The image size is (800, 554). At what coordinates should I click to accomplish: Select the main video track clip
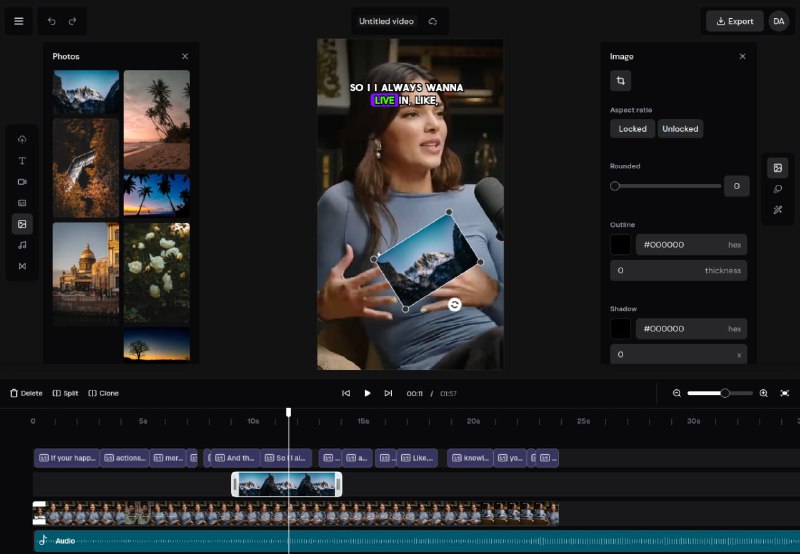point(296,513)
